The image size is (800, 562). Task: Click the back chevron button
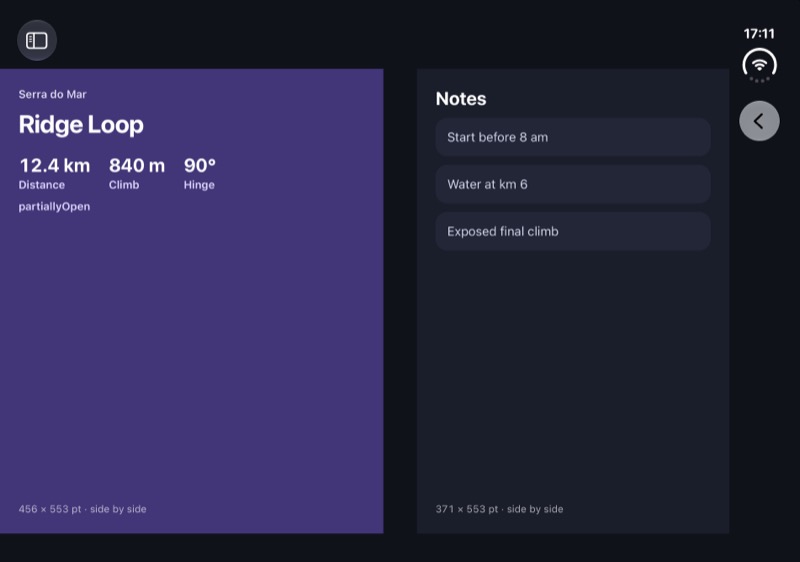click(x=759, y=121)
